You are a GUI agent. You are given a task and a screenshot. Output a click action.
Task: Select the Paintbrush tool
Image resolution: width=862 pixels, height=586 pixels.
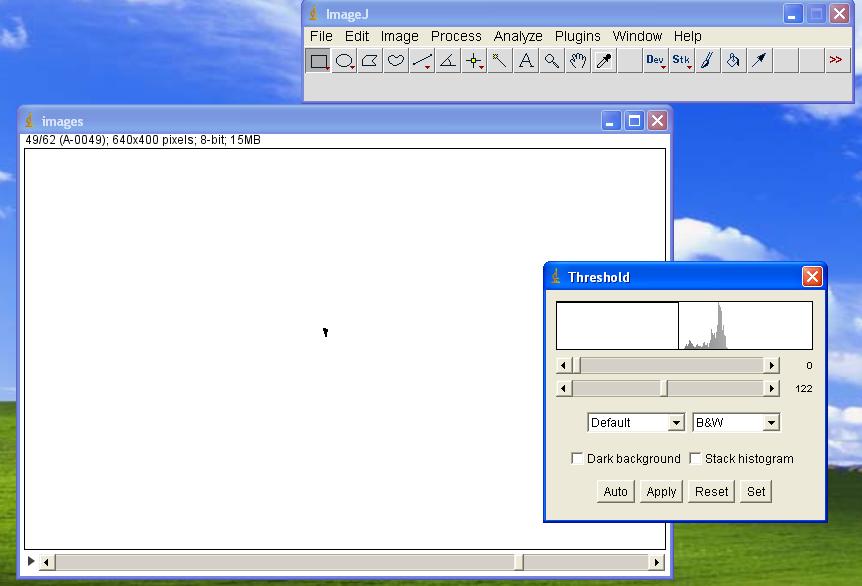pos(707,60)
